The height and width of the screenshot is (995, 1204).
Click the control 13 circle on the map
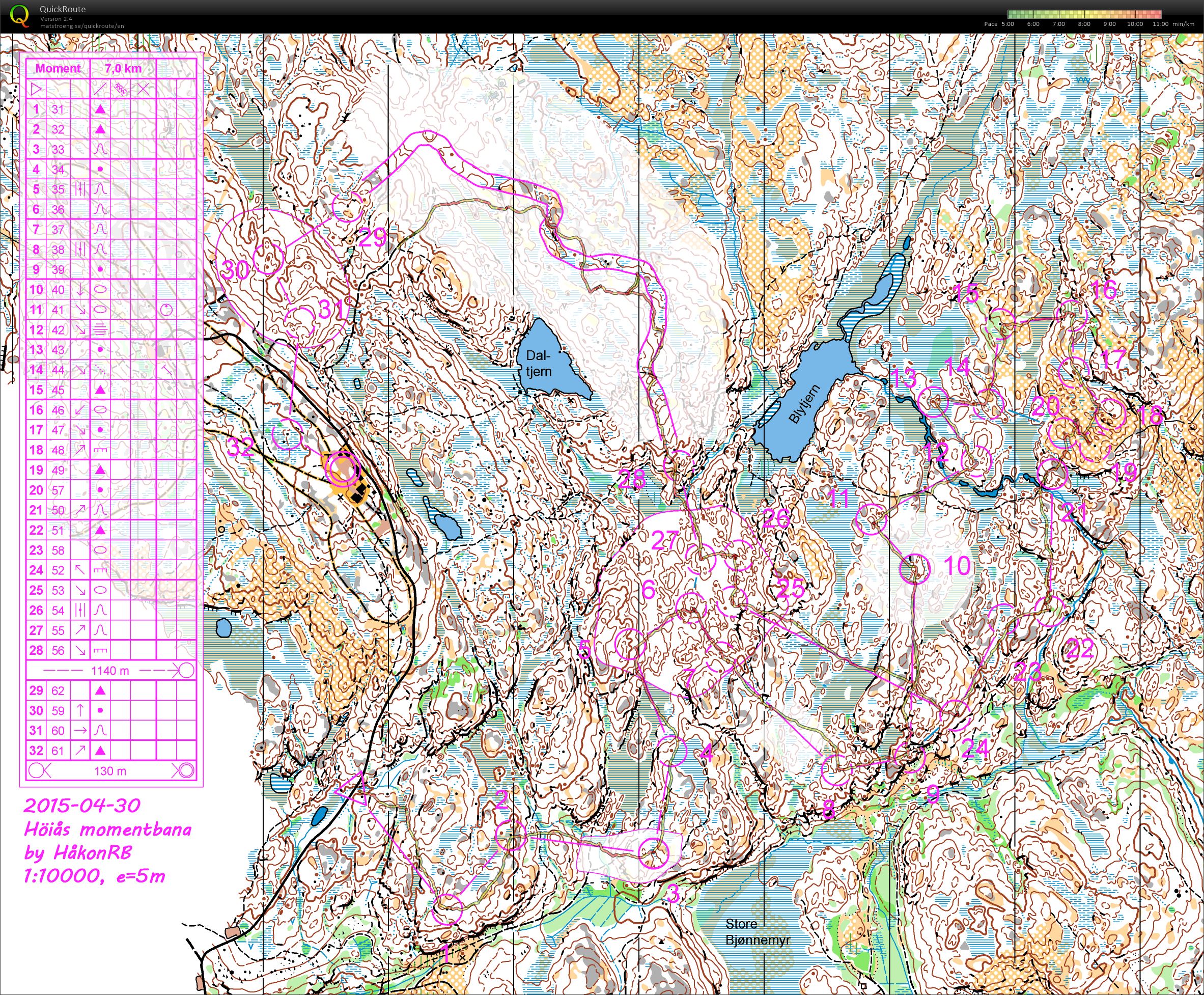933,402
